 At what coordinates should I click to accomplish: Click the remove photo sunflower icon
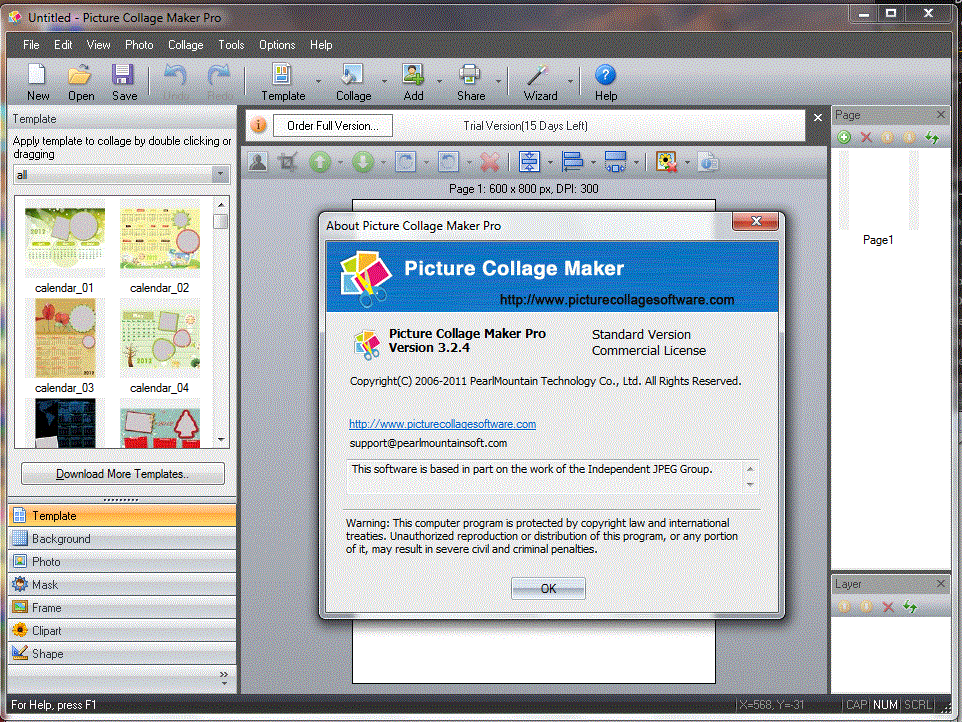(666, 163)
